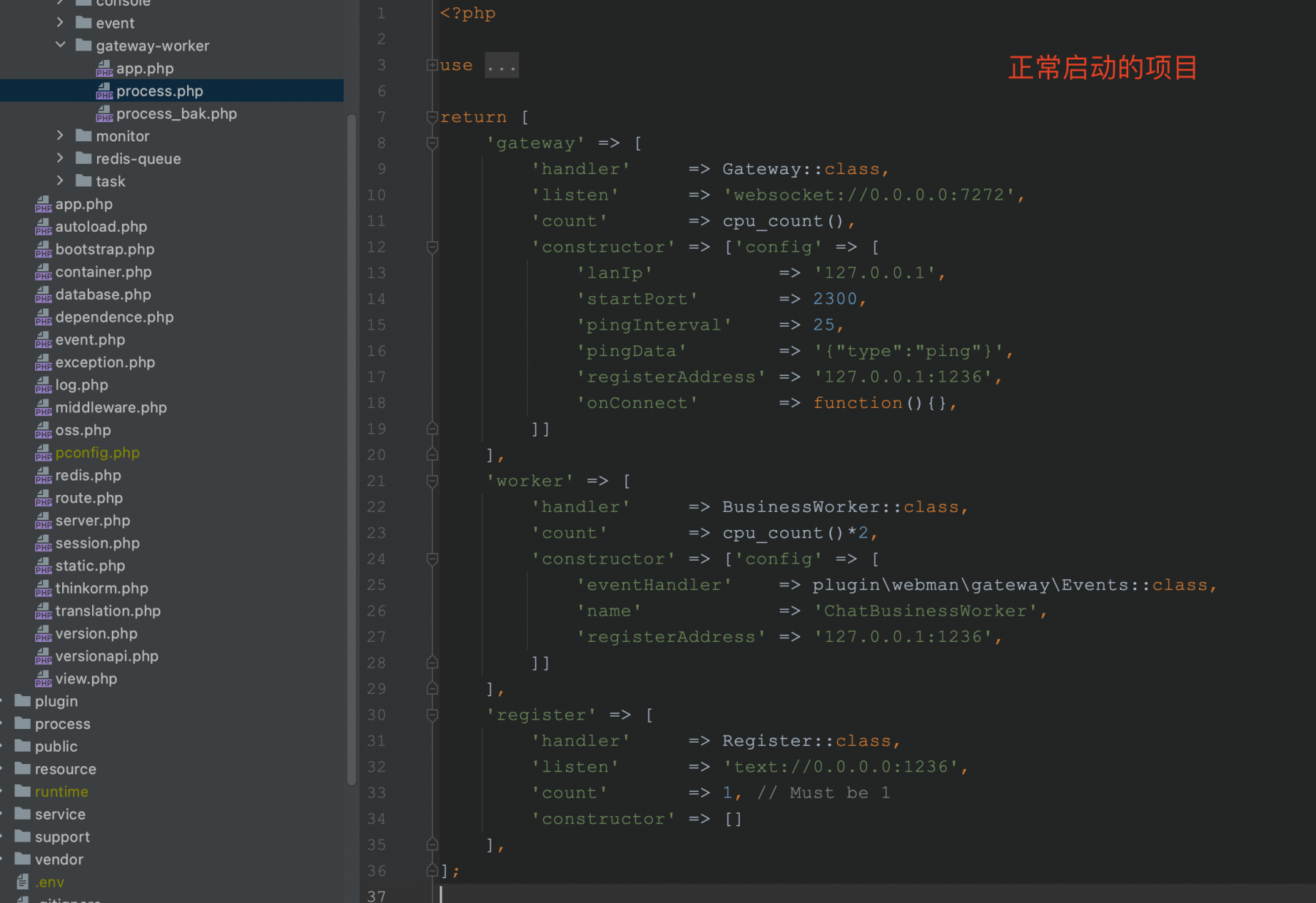Select the runtime folder in tree
This screenshot has width=1316, height=903.
(61, 792)
